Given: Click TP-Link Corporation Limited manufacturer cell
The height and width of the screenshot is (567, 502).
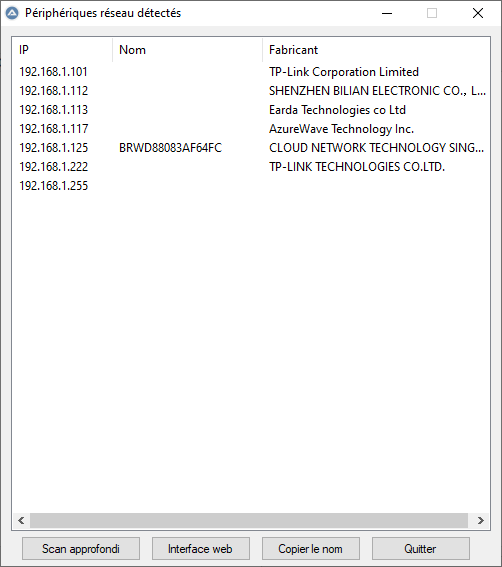Looking at the screenshot, I should tap(344, 72).
